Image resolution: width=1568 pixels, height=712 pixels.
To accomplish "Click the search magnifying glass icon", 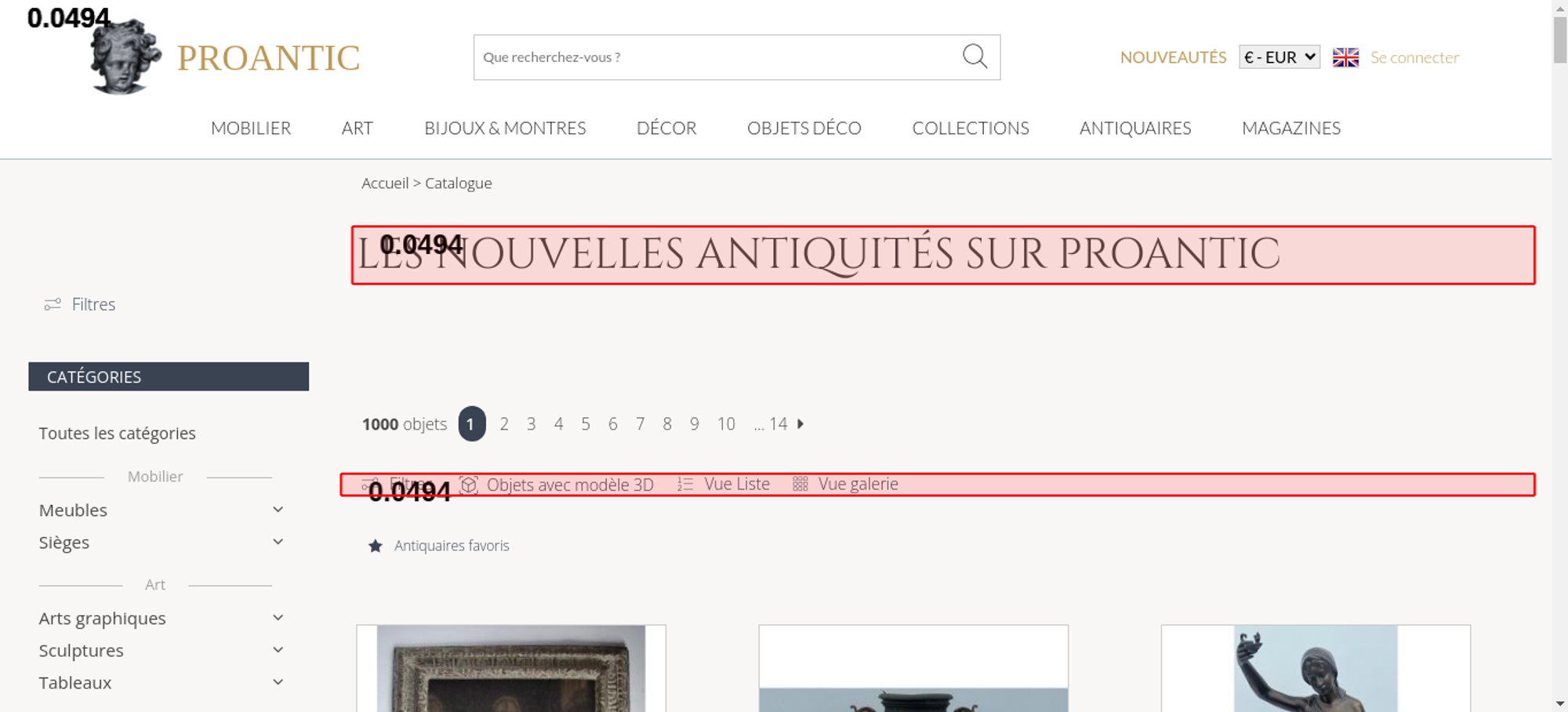I will (975, 56).
